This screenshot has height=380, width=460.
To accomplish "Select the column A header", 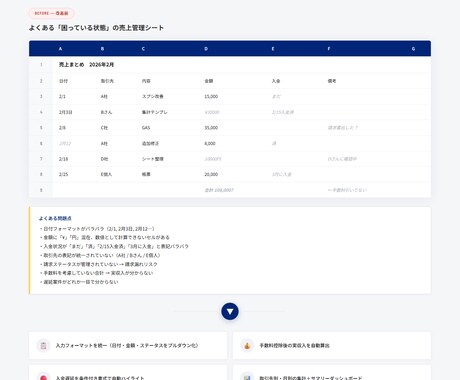I will click(x=60, y=49).
